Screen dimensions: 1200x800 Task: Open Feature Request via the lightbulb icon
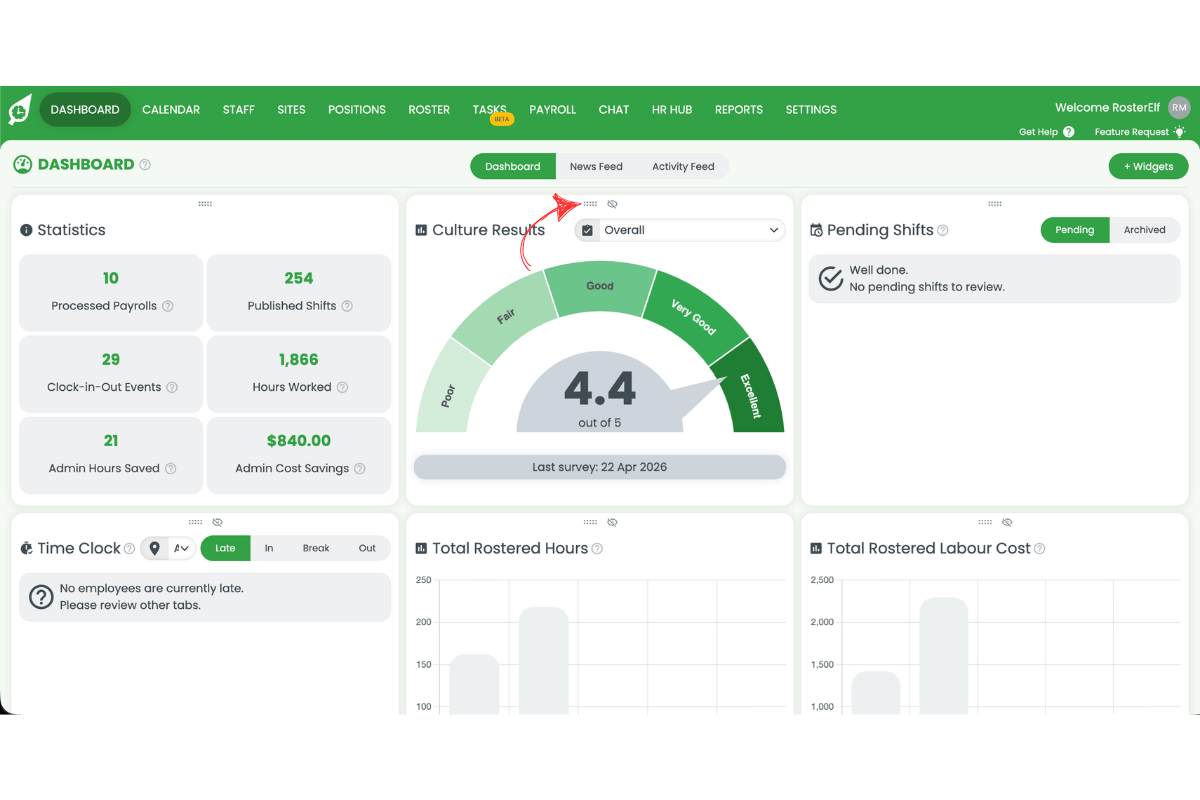(1180, 131)
